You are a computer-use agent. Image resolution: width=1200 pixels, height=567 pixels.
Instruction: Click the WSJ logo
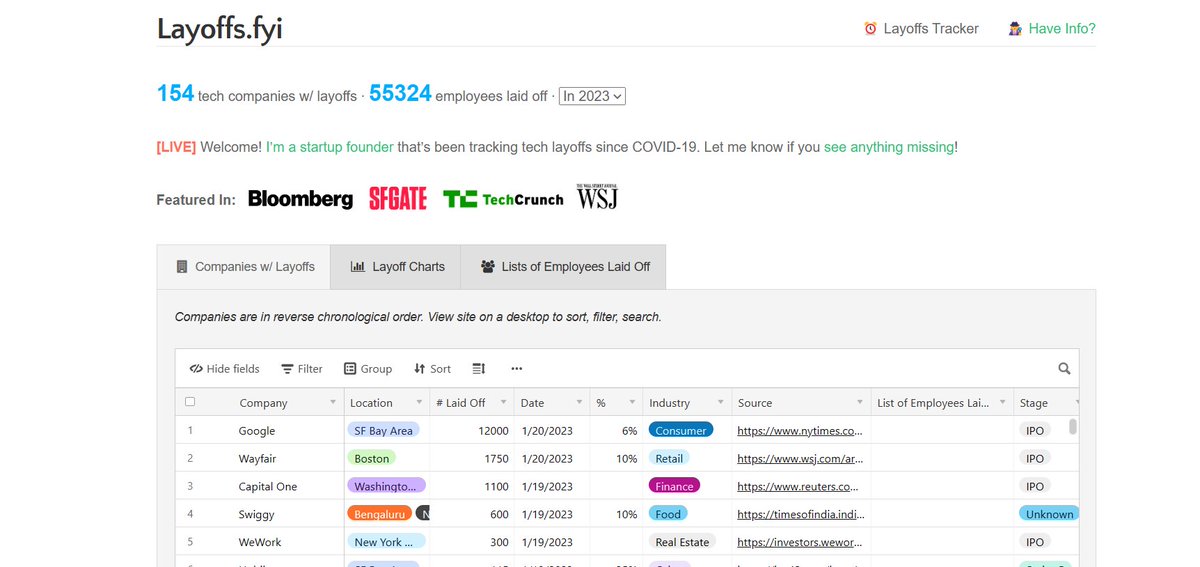tap(597, 197)
